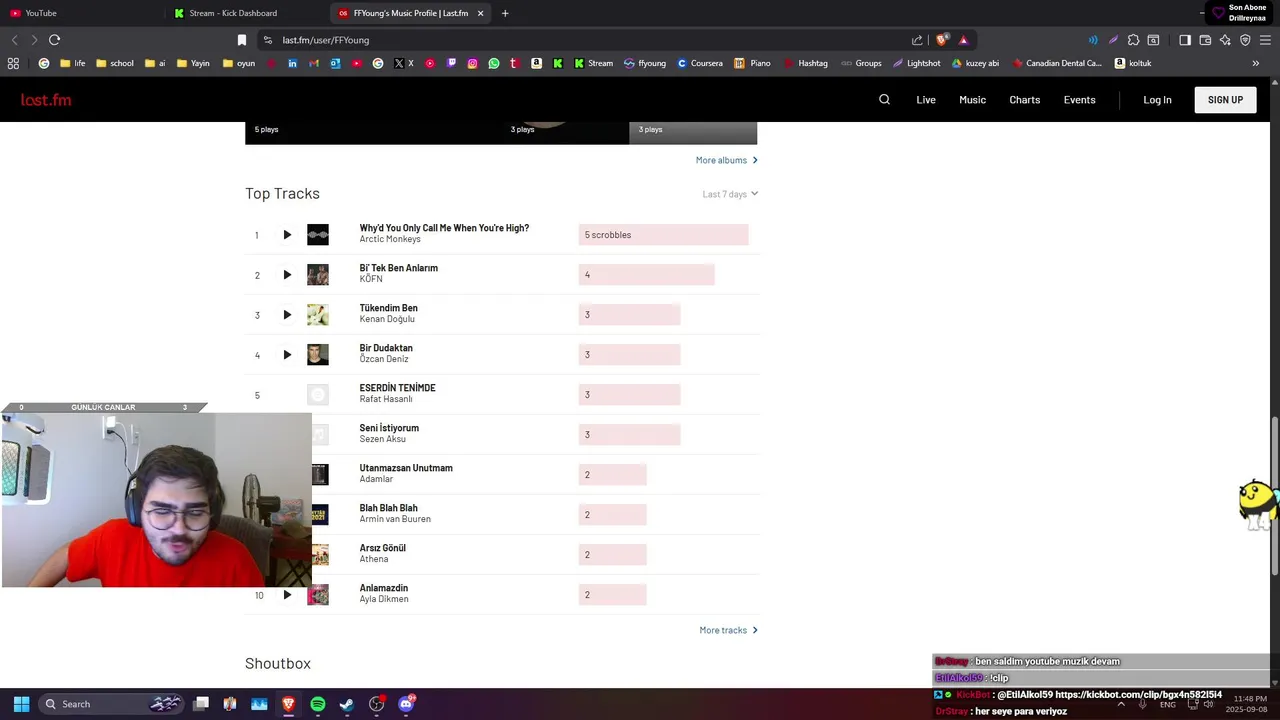Open the Events menu item
Image resolution: width=1280 pixels, height=720 pixels.
pos(1079,100)
